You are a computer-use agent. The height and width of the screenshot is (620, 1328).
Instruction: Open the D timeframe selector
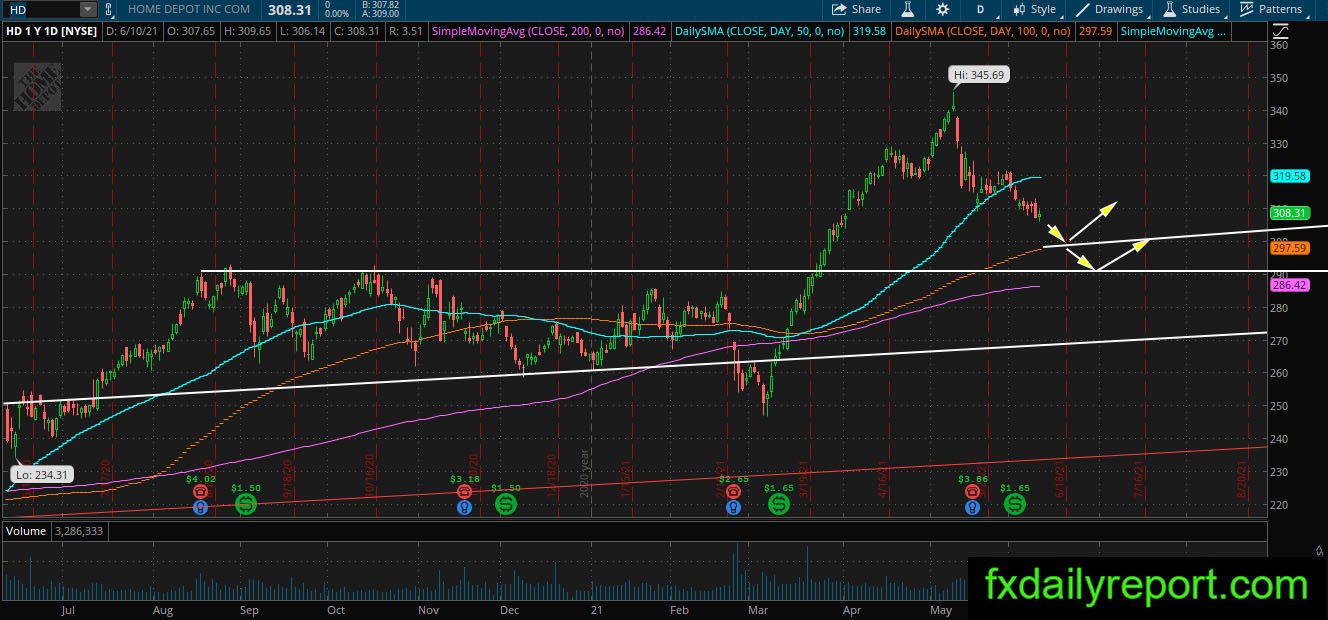coord(980,9)
